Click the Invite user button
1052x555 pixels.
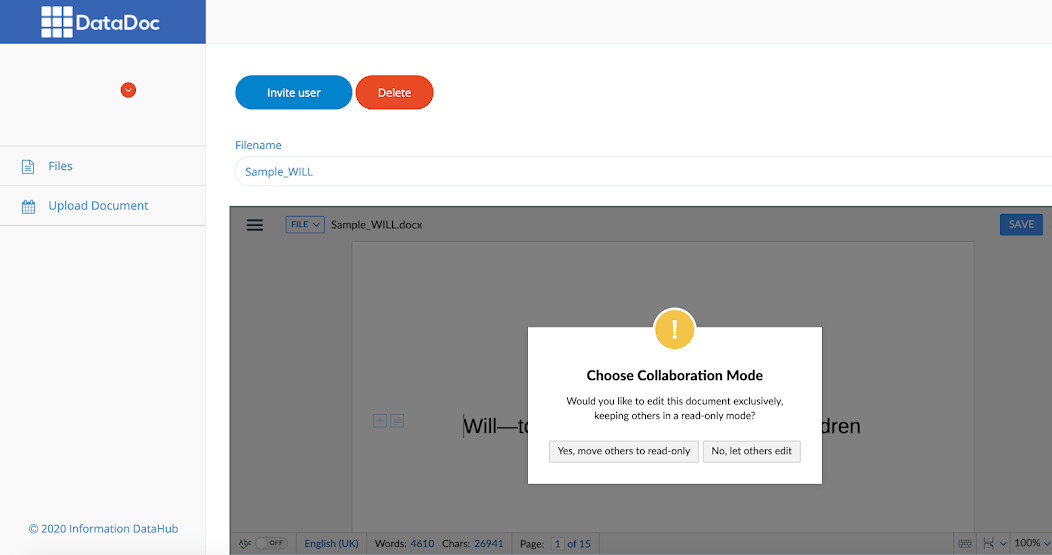click(293, 93)
